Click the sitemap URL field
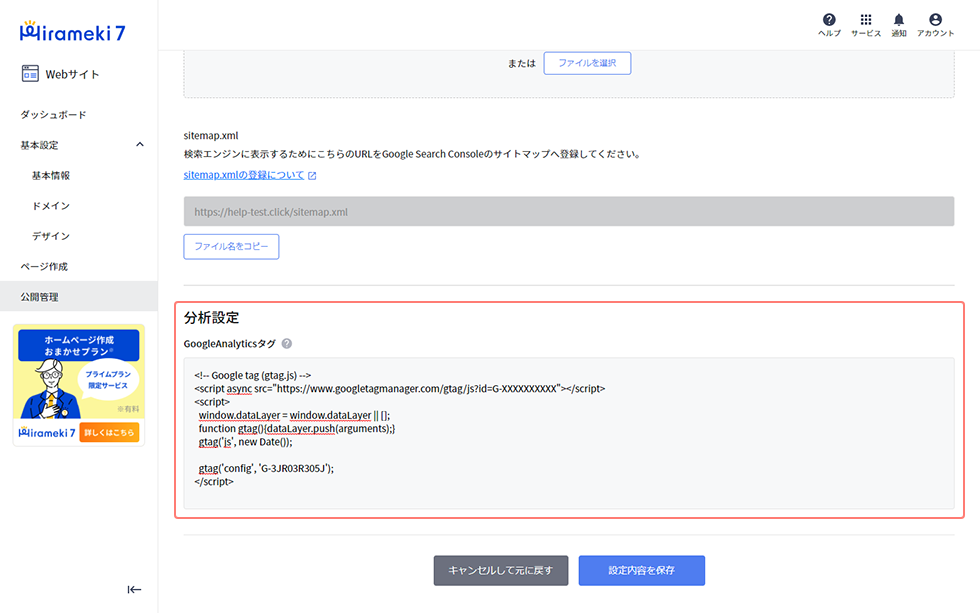 click(x=569, y=211)
